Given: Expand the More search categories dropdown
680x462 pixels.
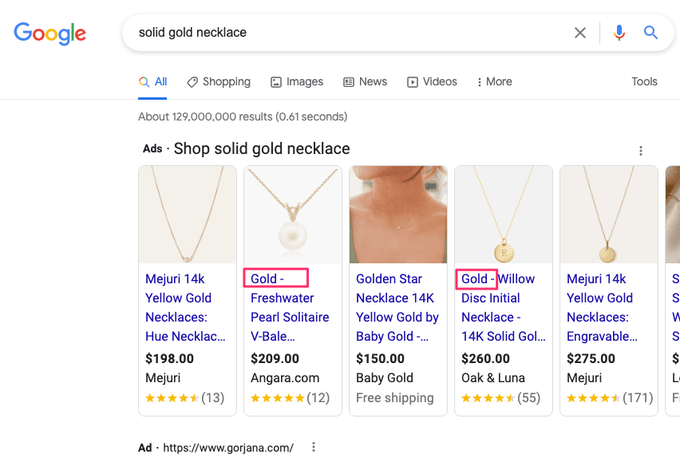Looking at the screenshot, I should click(495, 82).
